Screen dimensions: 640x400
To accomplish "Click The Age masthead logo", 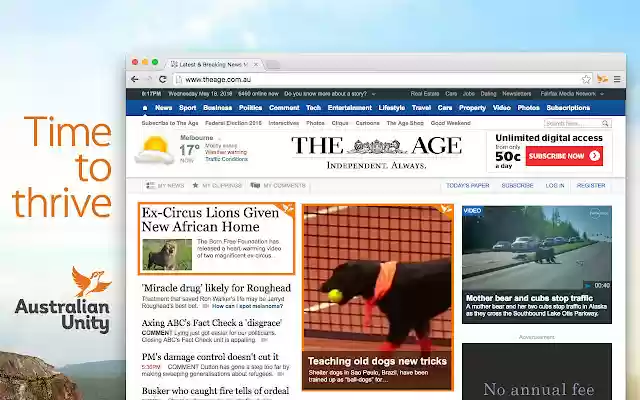I will pyautogui.click(x=376, y=152).
